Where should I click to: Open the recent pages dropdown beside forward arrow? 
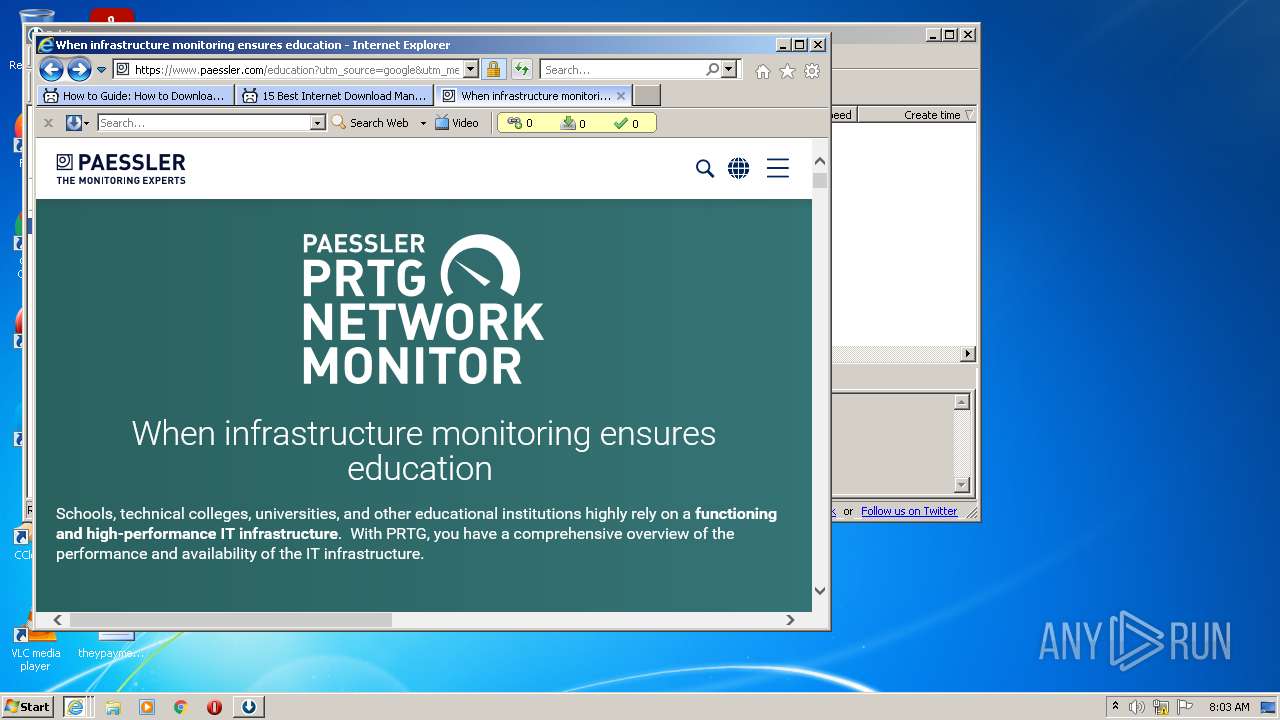point(101,70)
